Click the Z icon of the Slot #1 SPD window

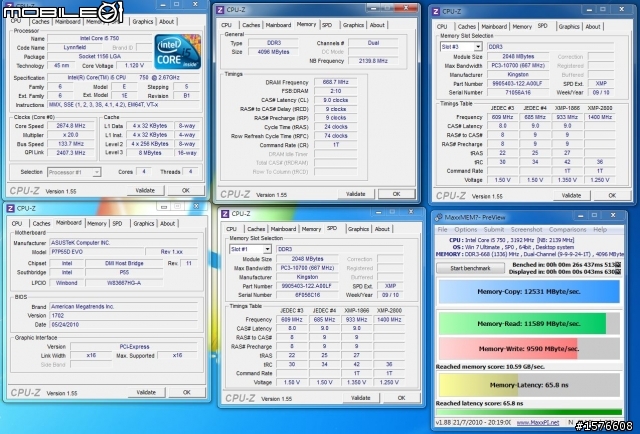pyautogui.click(x=225, y=214)
